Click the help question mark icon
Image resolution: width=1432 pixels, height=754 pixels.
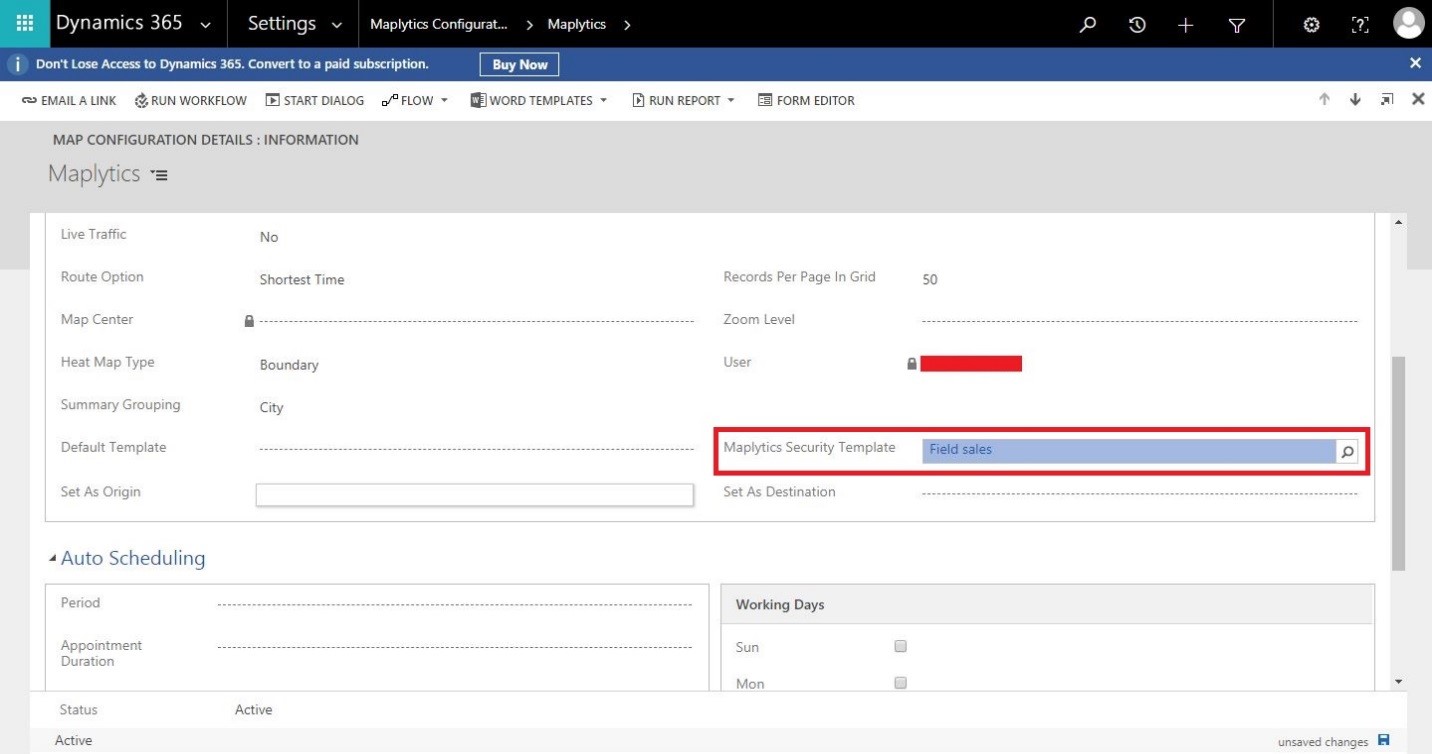point(1360,26)
